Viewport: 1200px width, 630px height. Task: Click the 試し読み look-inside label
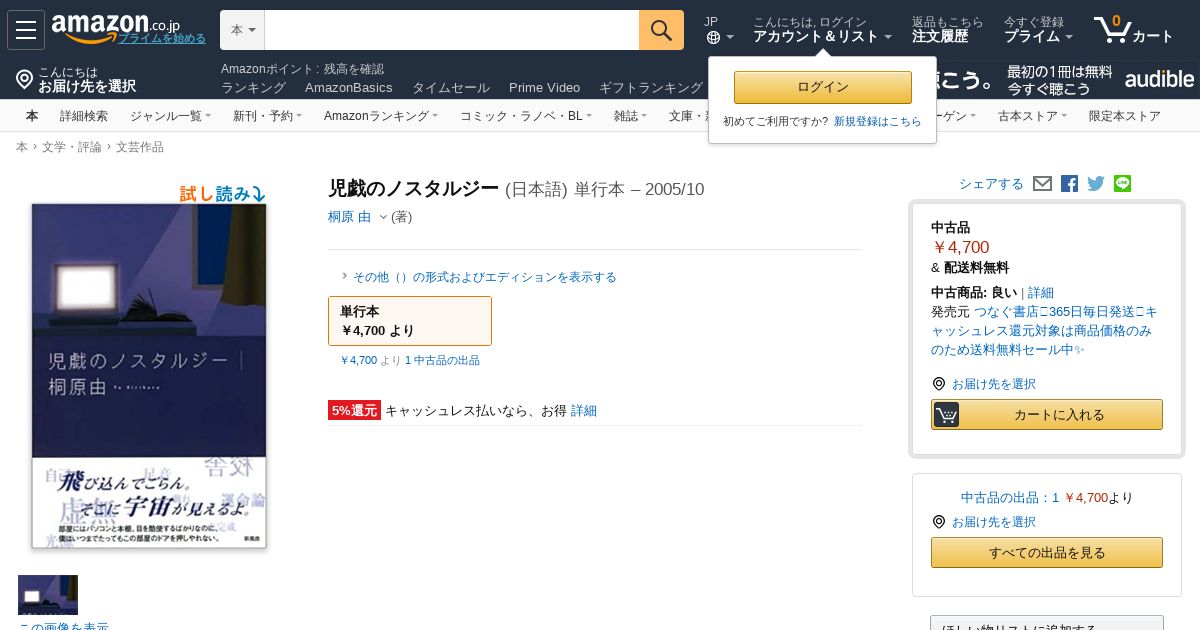click(x=222, y=194)
